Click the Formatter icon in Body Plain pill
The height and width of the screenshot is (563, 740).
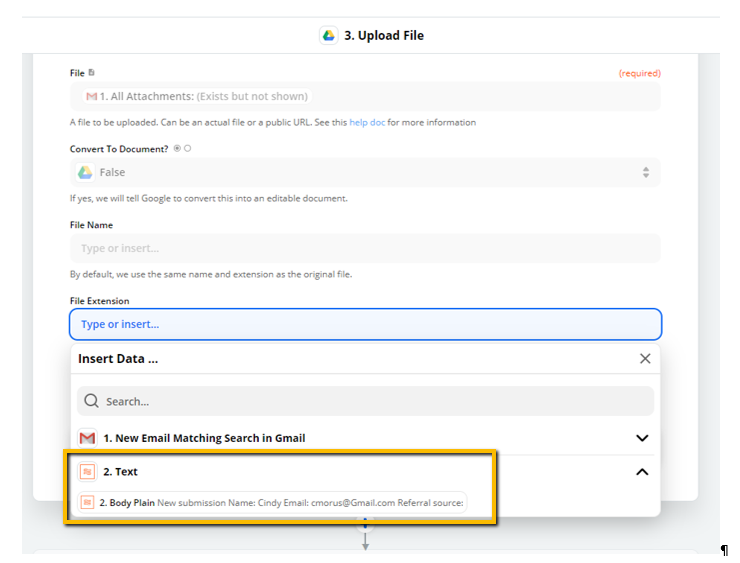coord(87,503)
